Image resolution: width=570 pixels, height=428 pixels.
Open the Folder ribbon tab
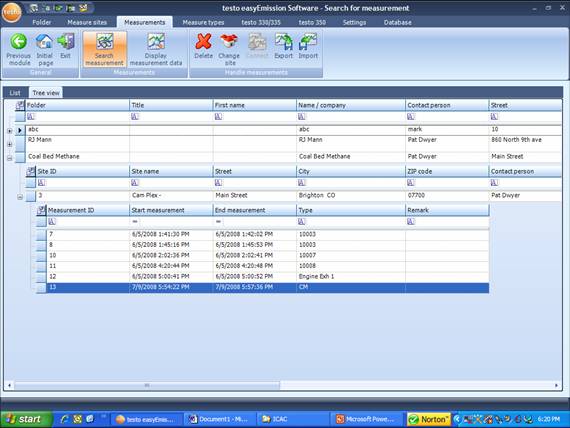(41, 23)
